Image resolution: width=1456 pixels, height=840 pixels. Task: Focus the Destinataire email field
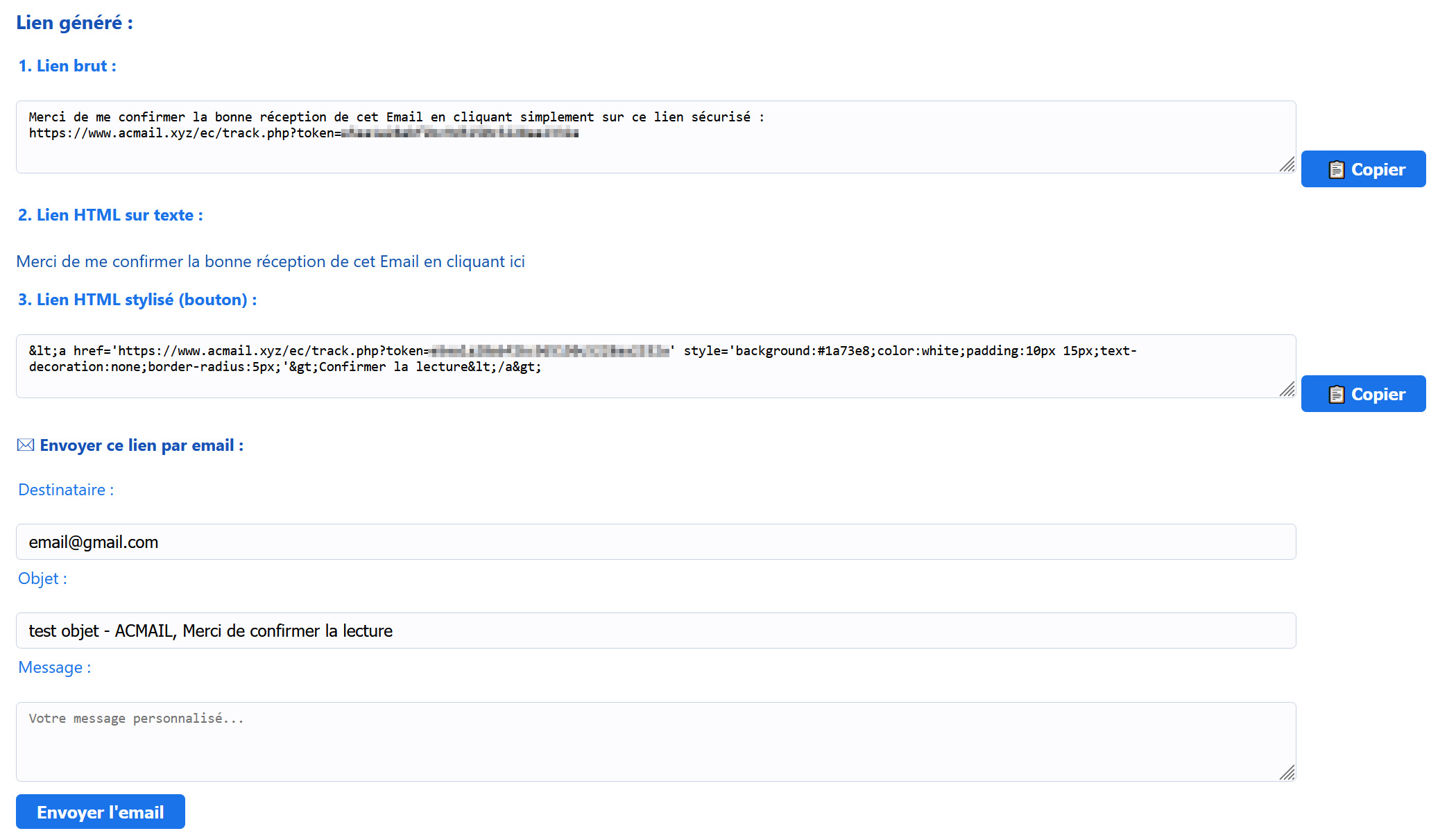coord(656,542)
